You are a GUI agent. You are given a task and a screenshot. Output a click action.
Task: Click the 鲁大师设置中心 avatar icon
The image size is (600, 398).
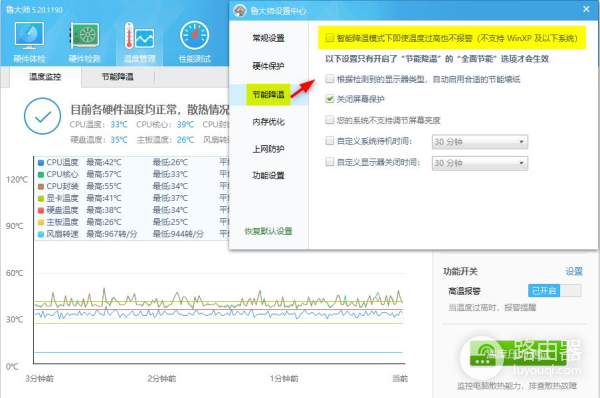click(240, 10)
